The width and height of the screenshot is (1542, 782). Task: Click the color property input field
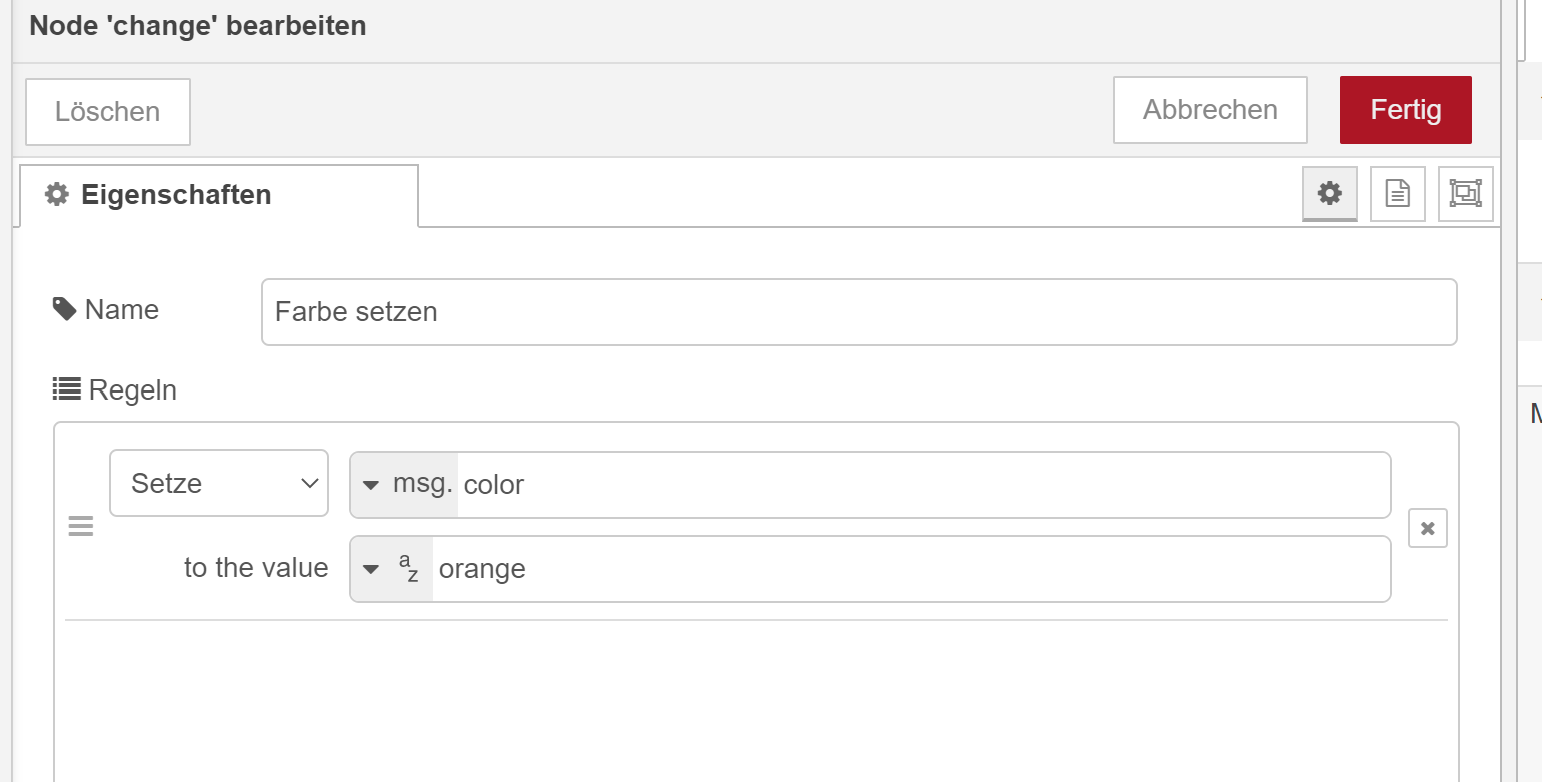tap(920, 485)
